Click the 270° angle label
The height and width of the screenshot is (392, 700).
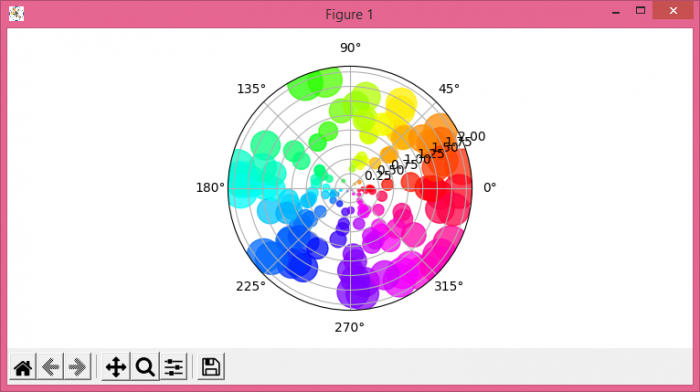tap(350, 327)
